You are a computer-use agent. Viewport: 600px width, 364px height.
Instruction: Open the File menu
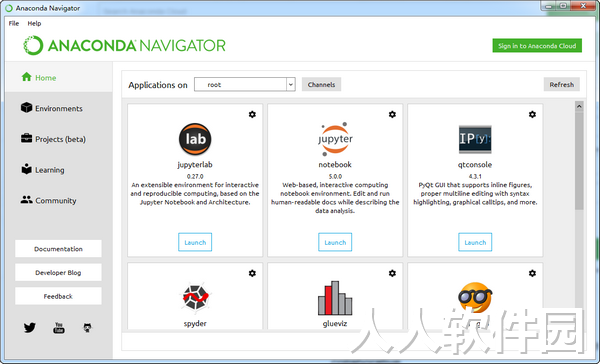click(x=14, y=23)
